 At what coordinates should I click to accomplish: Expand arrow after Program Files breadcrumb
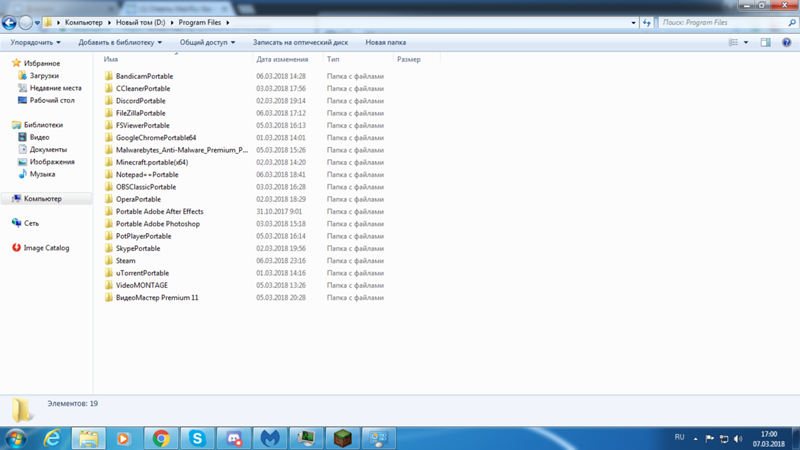coord(228,22)
